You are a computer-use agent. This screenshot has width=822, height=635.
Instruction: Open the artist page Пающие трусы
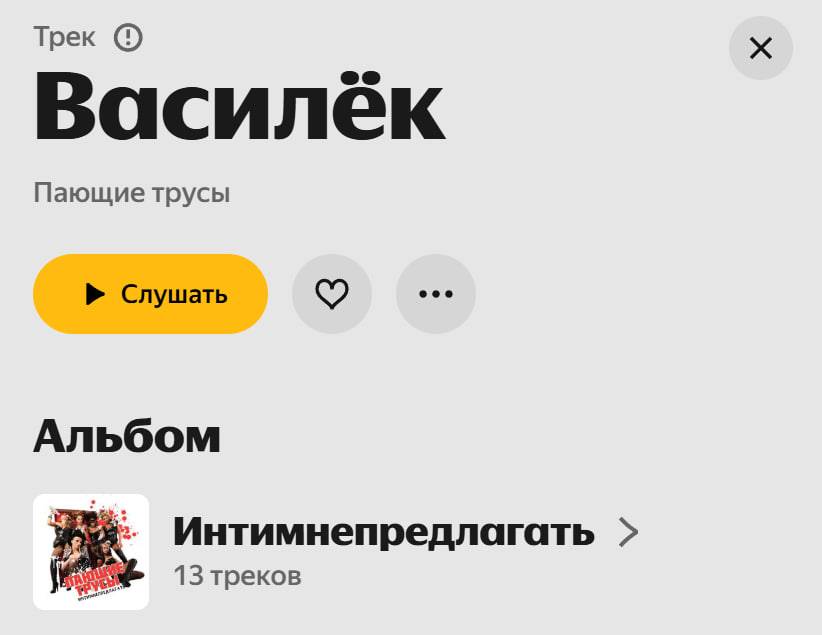(x=132, y=193)
